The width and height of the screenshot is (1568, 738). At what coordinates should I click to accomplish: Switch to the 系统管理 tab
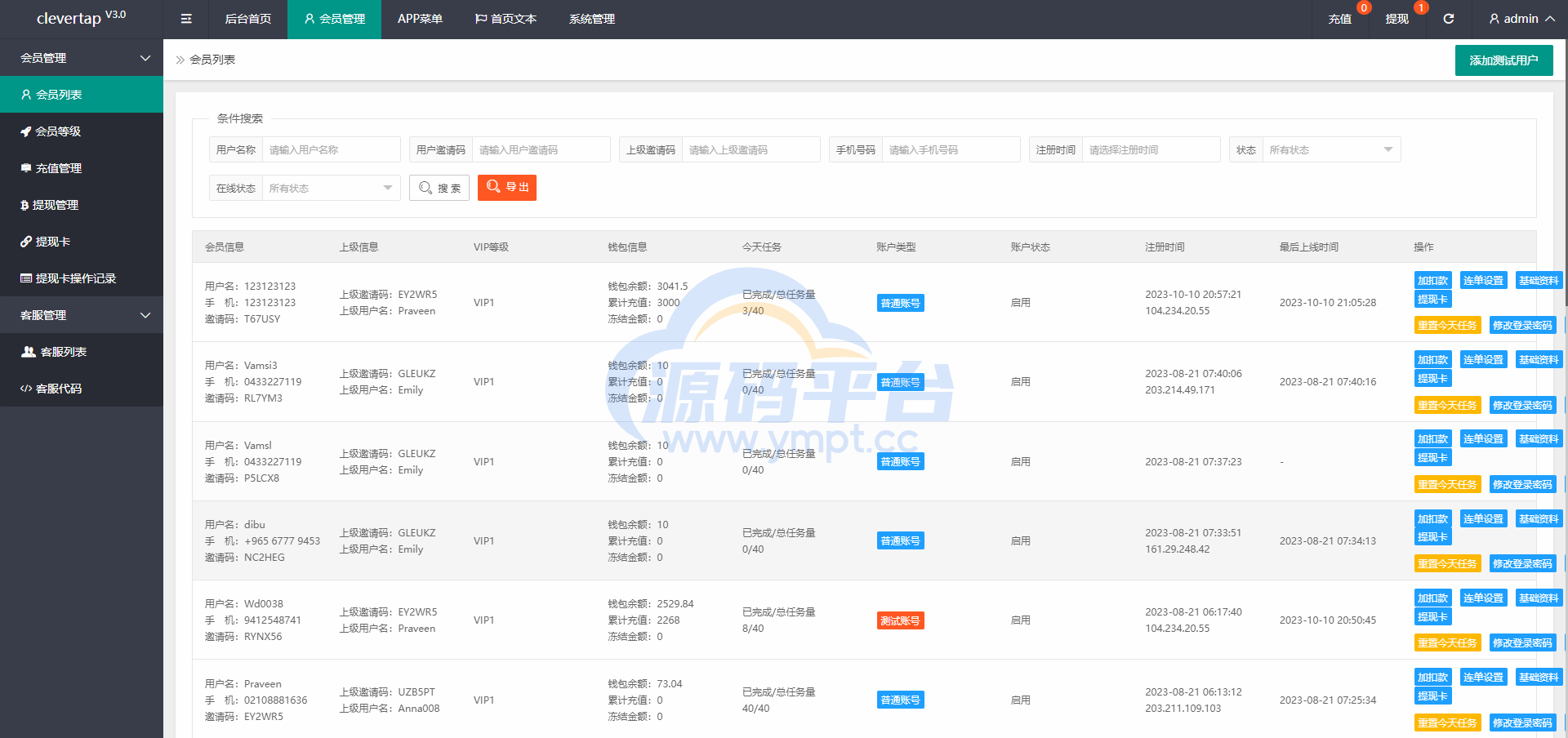(x=592, y=19)
